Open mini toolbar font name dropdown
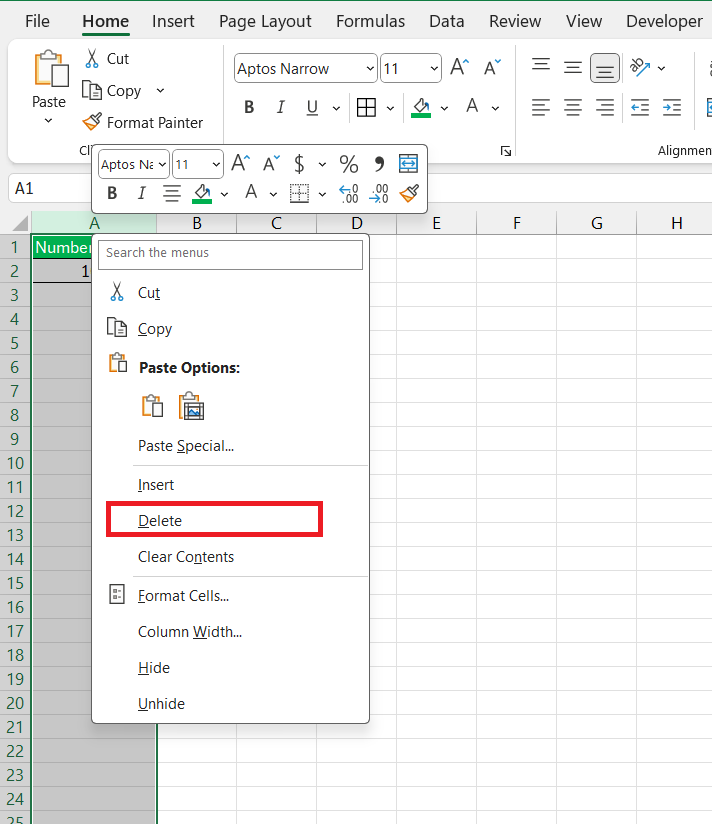The height and width of the screenshot is (824, 712). coord(162,164)
